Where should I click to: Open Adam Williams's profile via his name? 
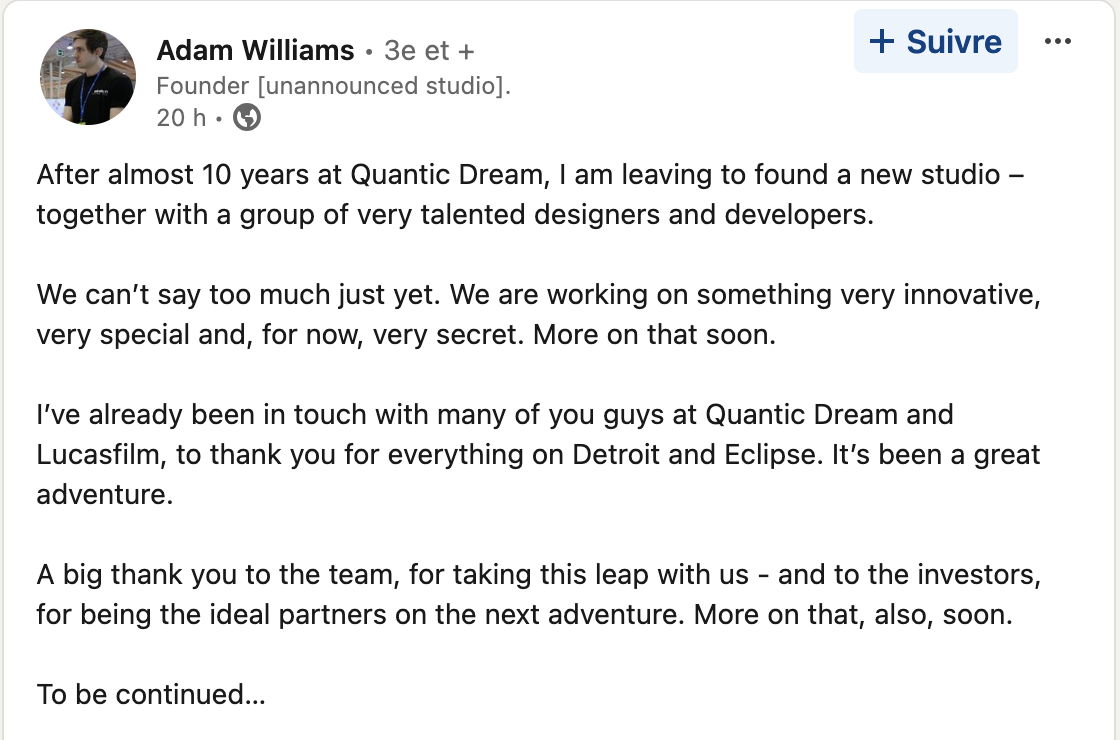click(x=255, y=50)
